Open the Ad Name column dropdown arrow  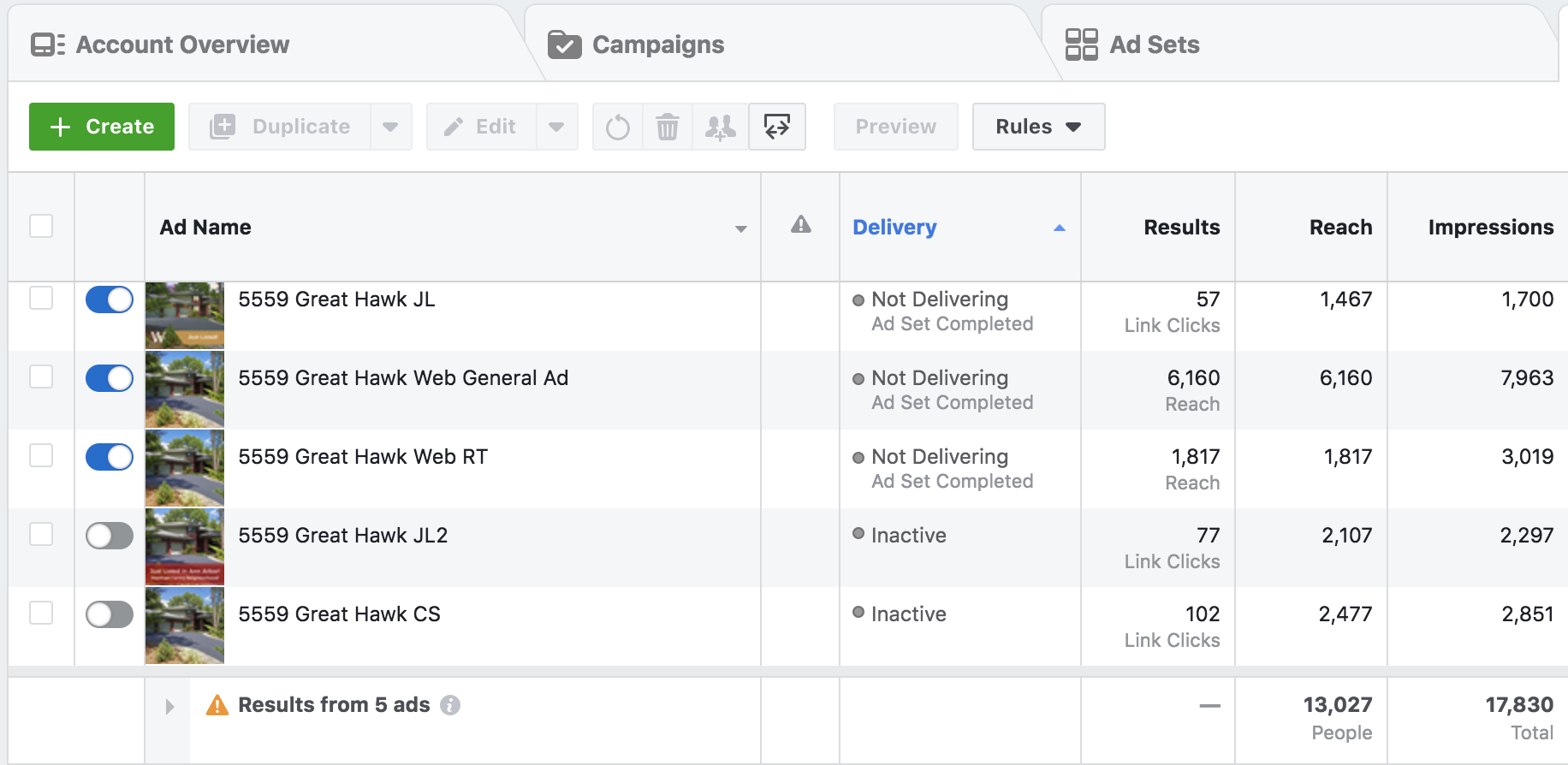[x=740, y=228]
